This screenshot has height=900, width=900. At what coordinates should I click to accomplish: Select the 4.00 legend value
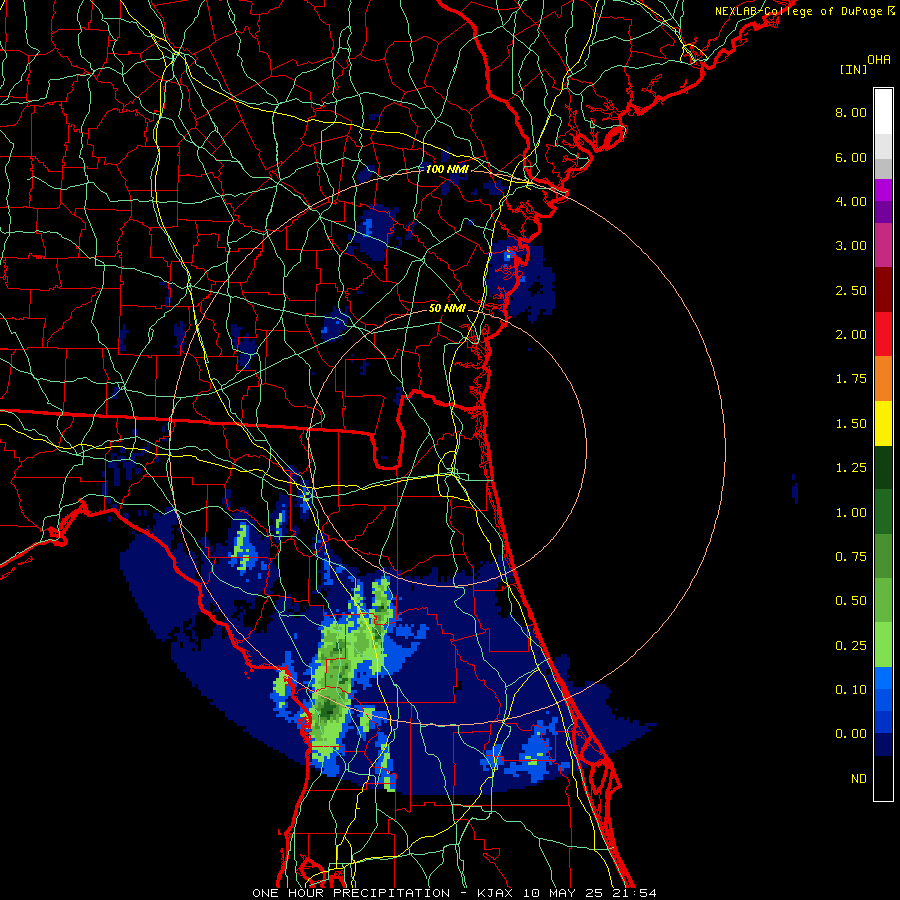851,201
